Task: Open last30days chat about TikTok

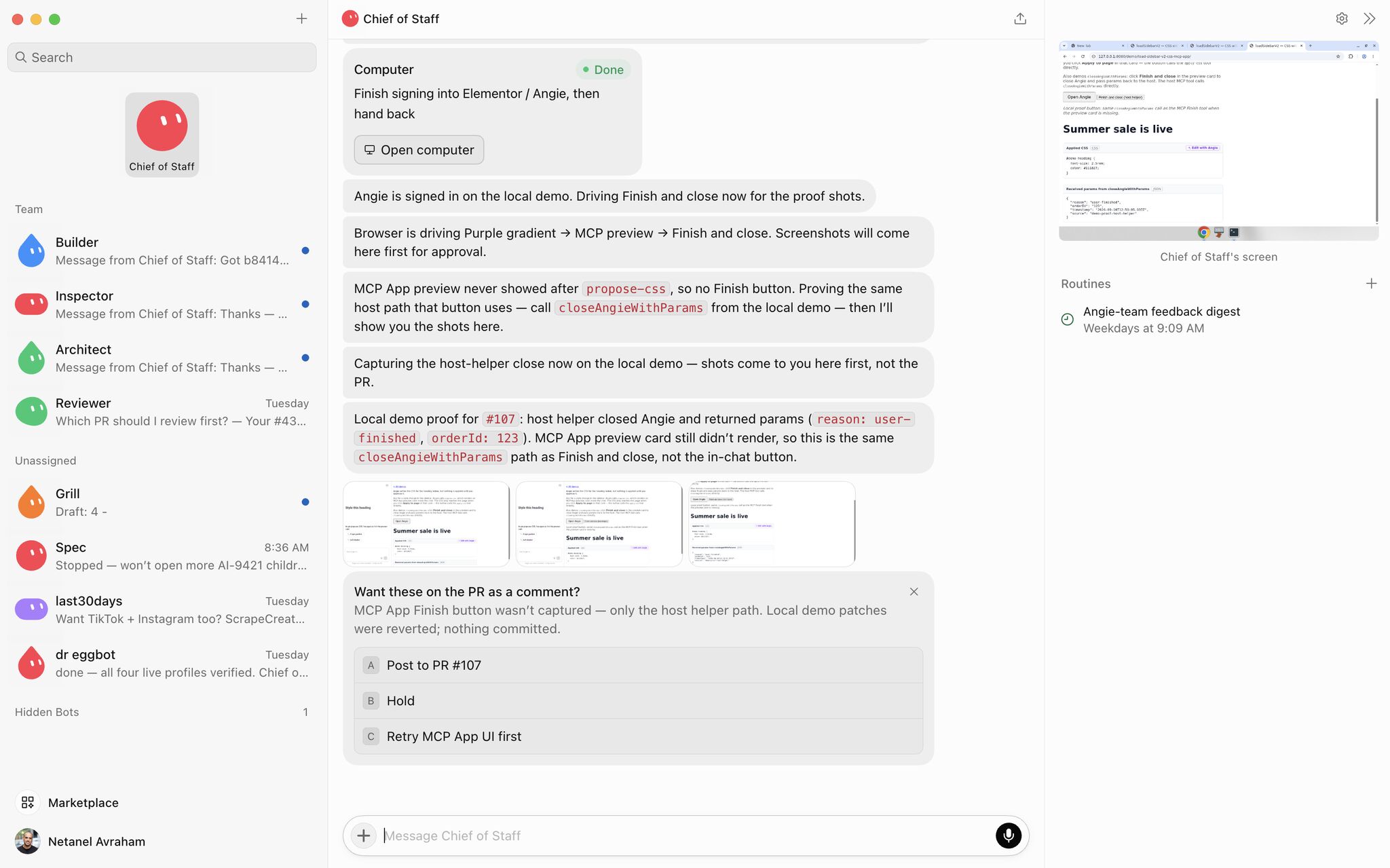Action: click(181, 619)
